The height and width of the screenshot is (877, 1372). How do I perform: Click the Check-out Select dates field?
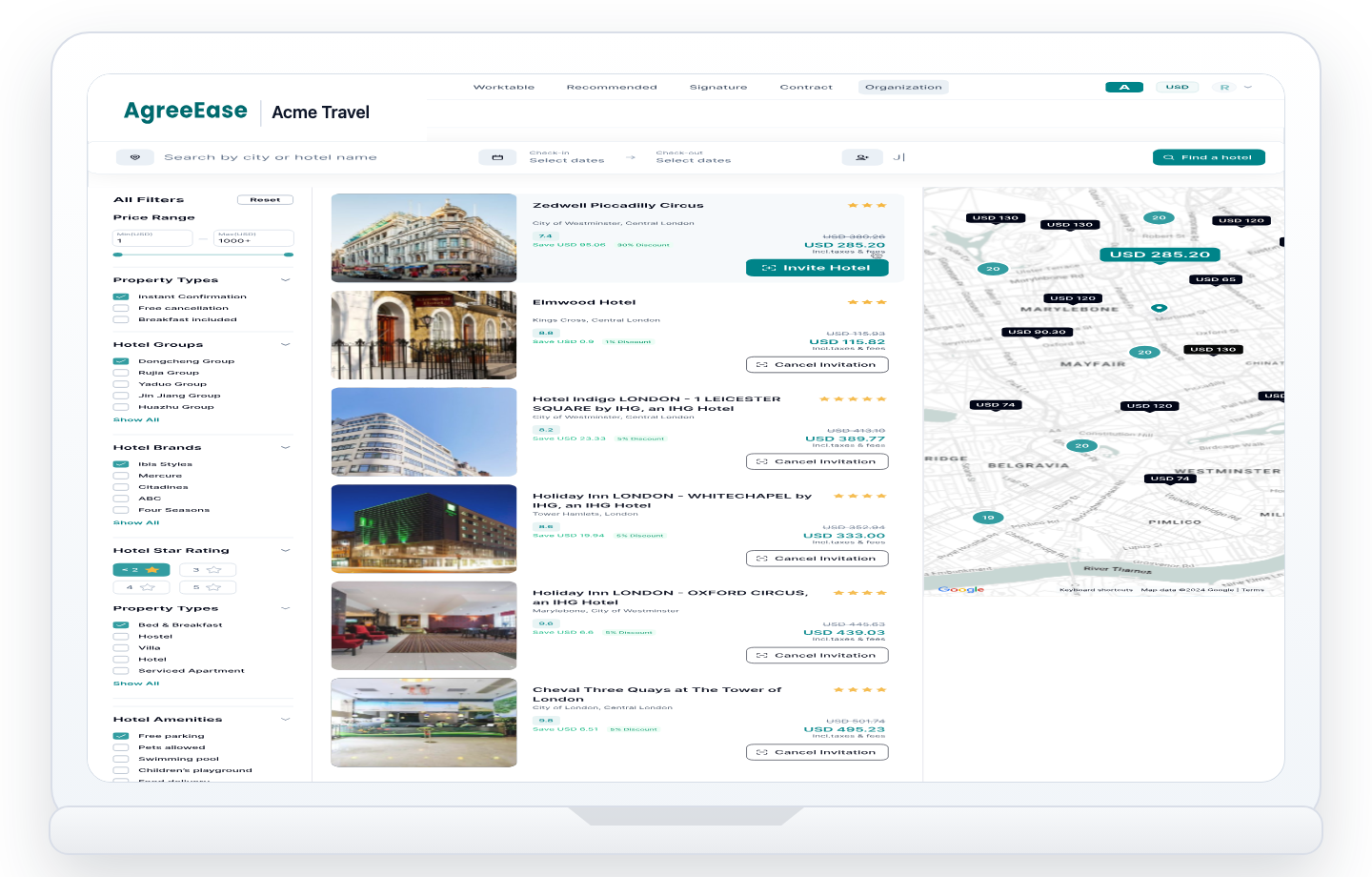coord(694,157)
